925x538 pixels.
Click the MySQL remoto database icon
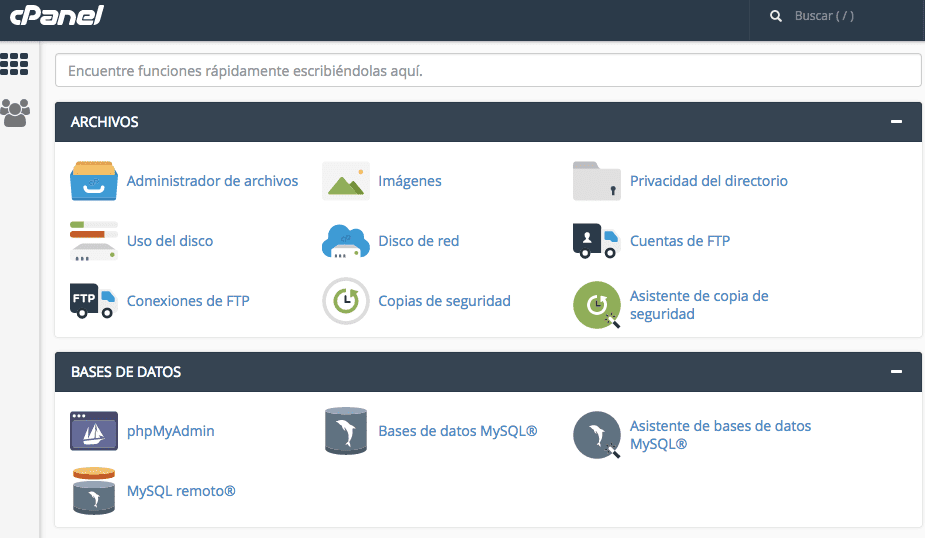[x=94, y=491]
